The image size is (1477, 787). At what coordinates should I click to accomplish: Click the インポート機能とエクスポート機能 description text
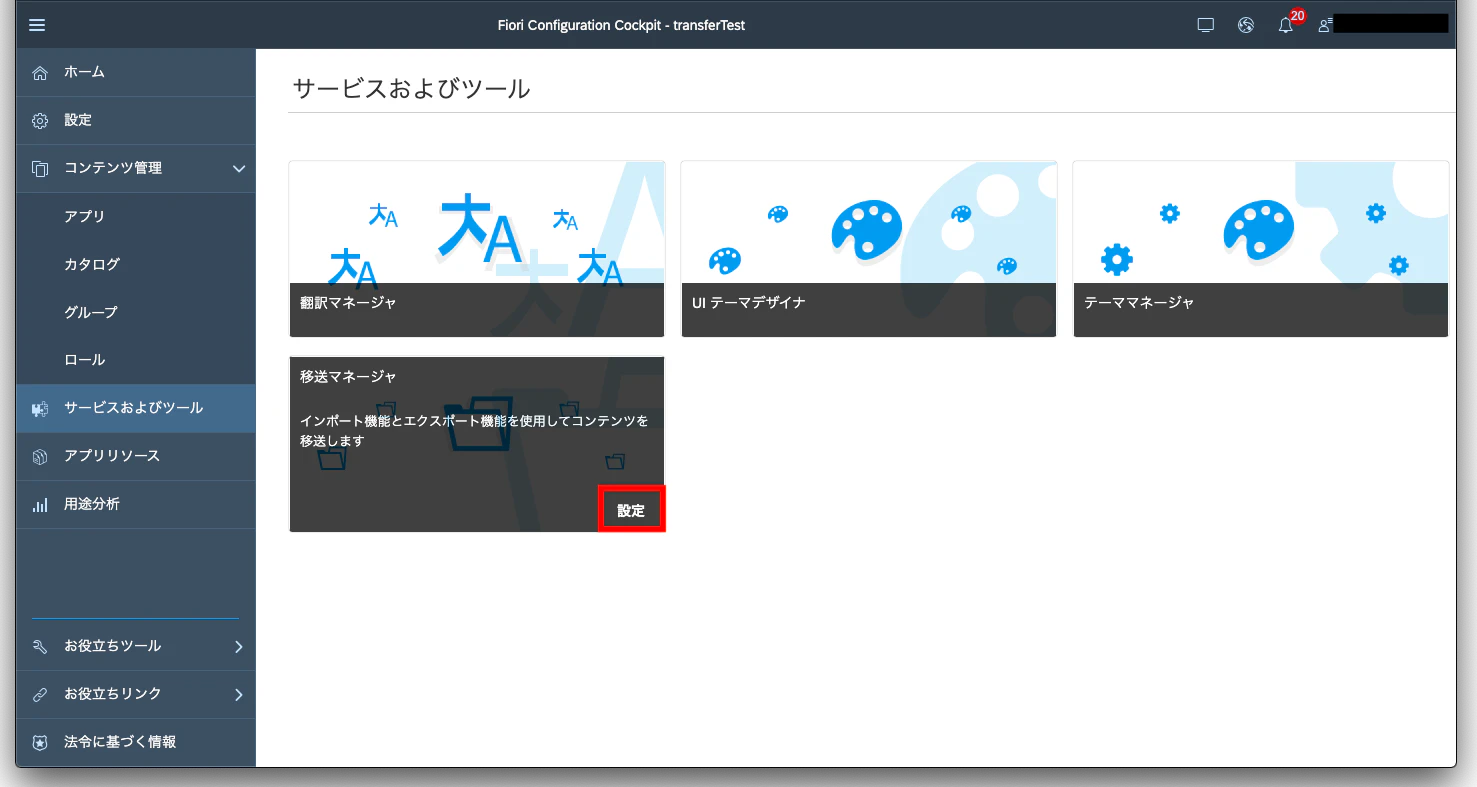[474, 431]
